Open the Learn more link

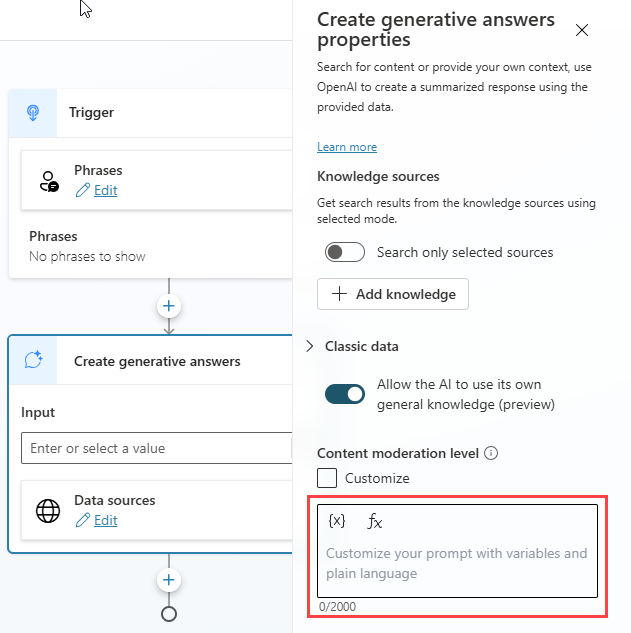point(347,147)
